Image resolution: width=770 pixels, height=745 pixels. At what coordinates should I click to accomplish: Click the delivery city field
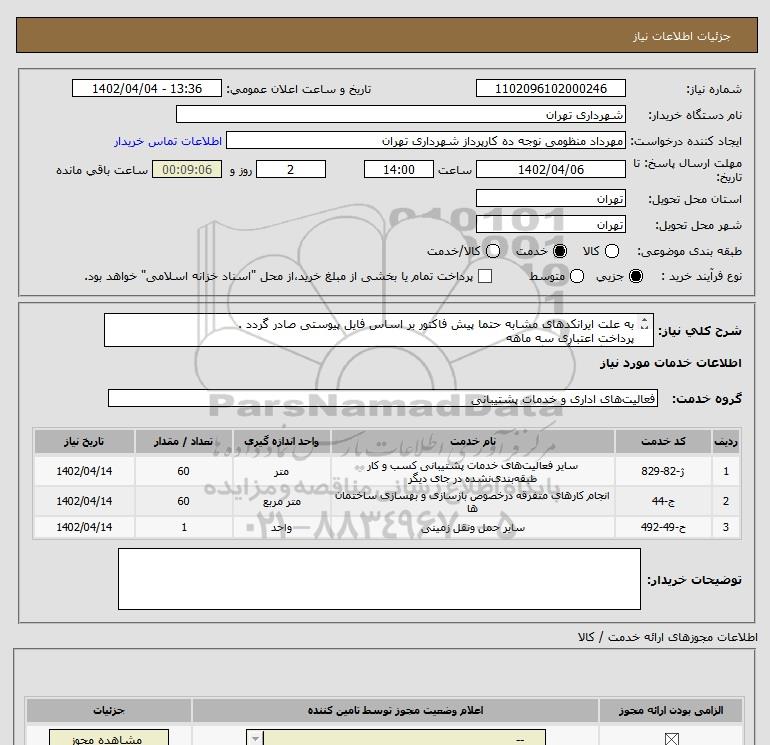pyautogui.click(x=550, y=224)
